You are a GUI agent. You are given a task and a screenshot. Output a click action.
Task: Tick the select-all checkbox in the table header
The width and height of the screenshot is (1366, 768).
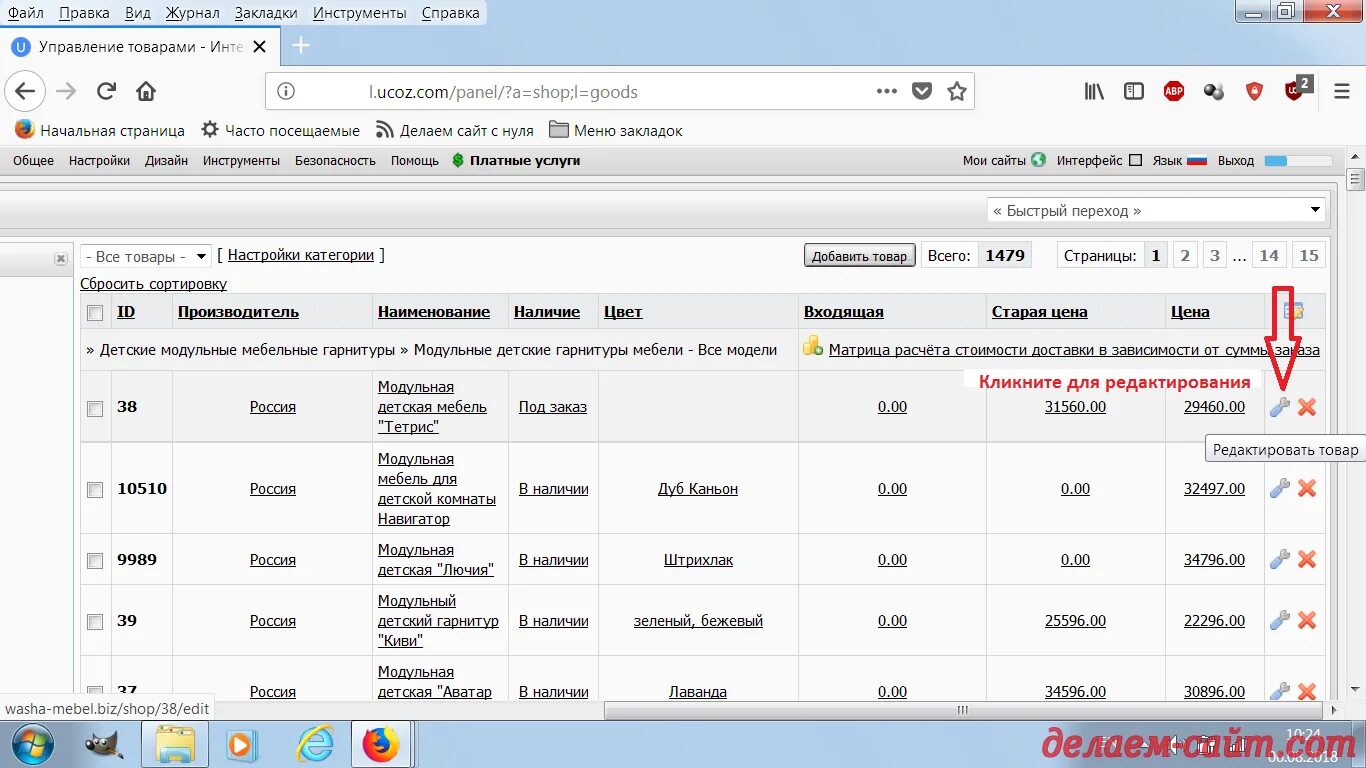tap(95, 313)
